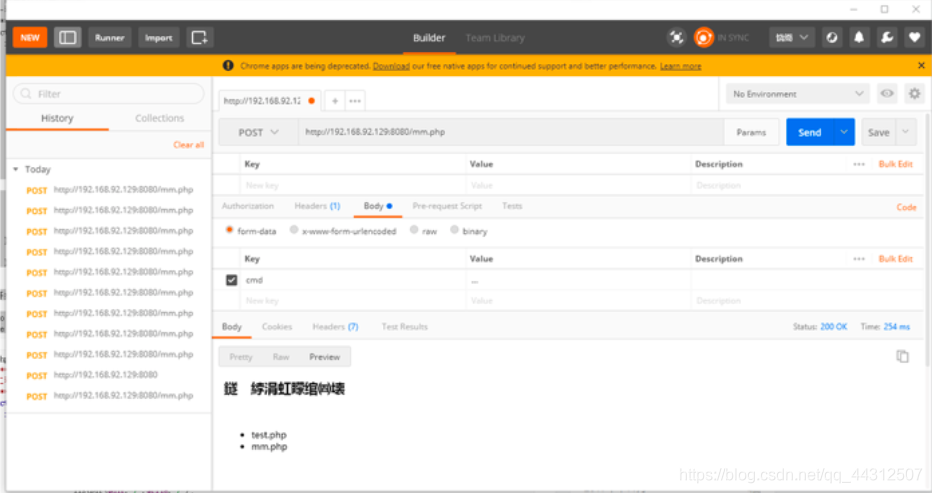Click the Filter search field
The image size is (932, 493).
(109, 94)
